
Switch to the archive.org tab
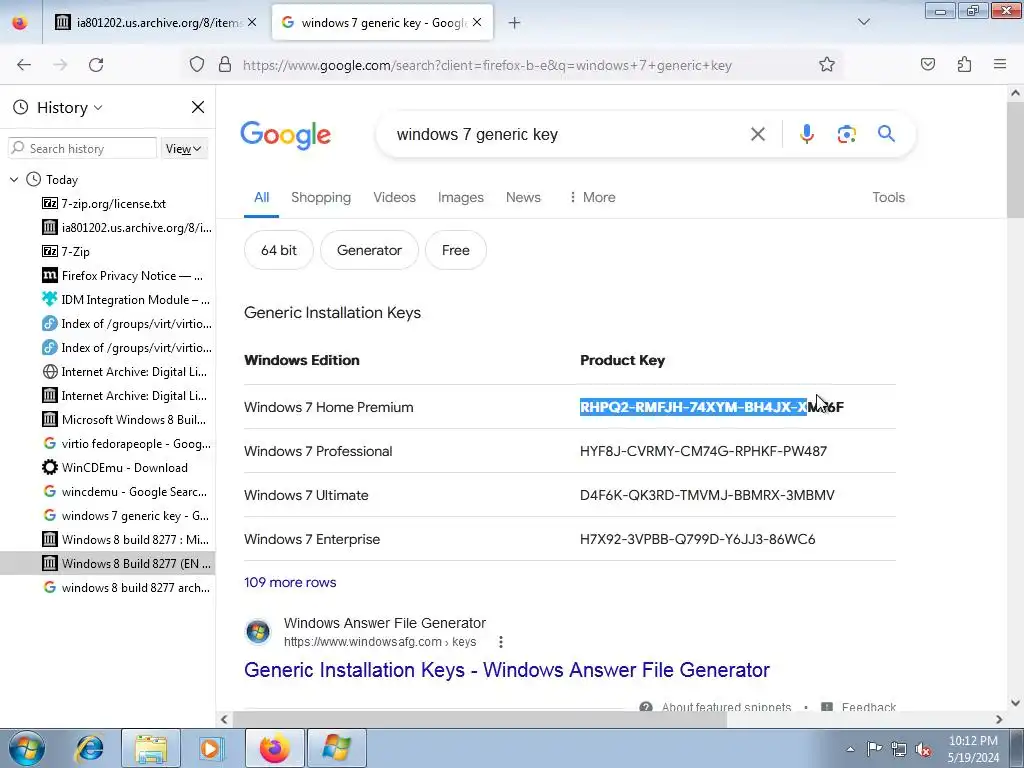155,23
